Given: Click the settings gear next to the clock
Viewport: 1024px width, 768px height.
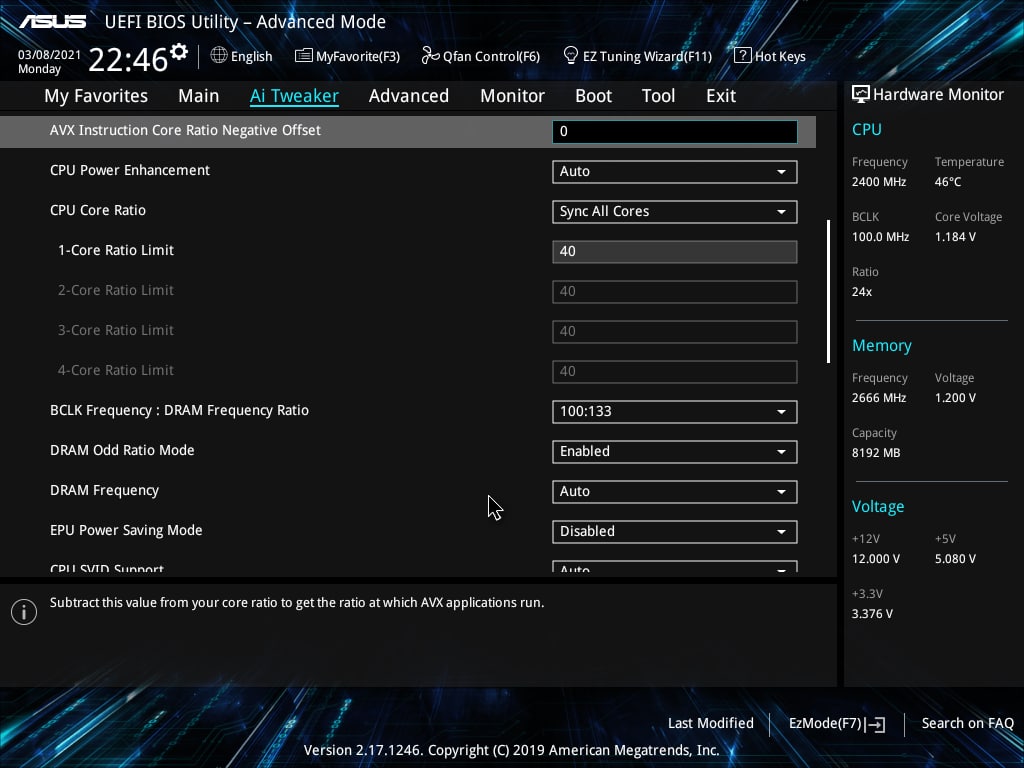Looking at the screenshot, I should (x=179, y=52).
